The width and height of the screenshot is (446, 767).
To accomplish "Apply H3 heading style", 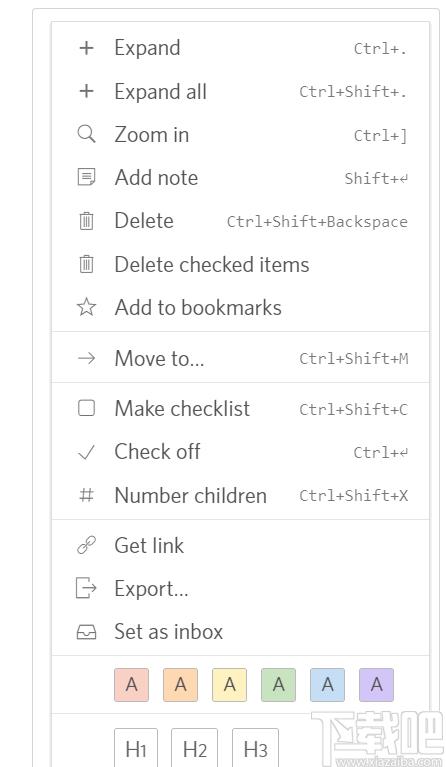I will (x=255, y=748).
